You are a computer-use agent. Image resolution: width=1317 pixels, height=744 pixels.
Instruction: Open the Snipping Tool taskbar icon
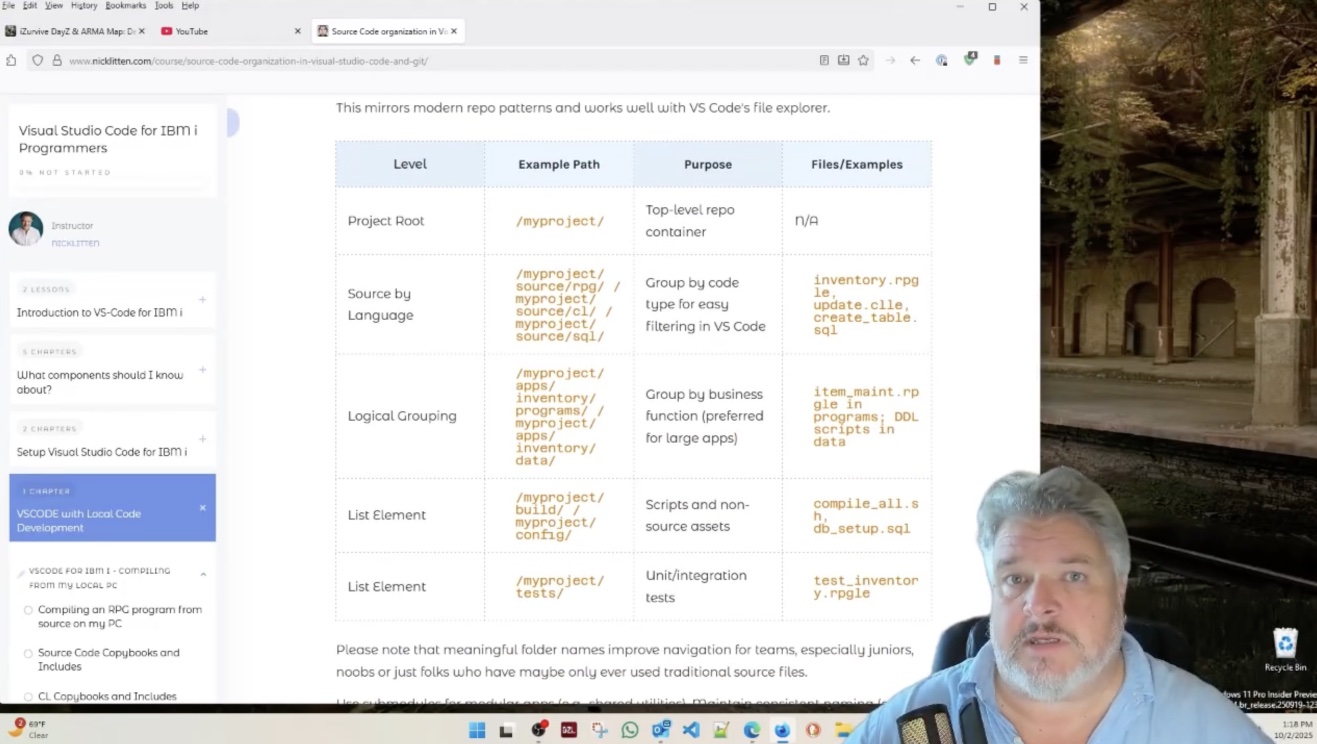[x=600, y=730]
